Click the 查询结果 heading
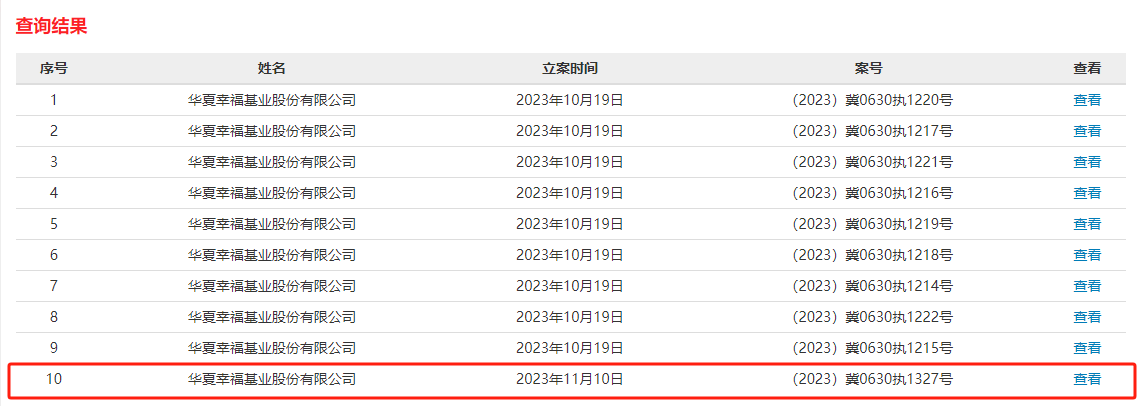This screenshot has height=406, width=1138. pyautogui.click(x=51, y=27)
